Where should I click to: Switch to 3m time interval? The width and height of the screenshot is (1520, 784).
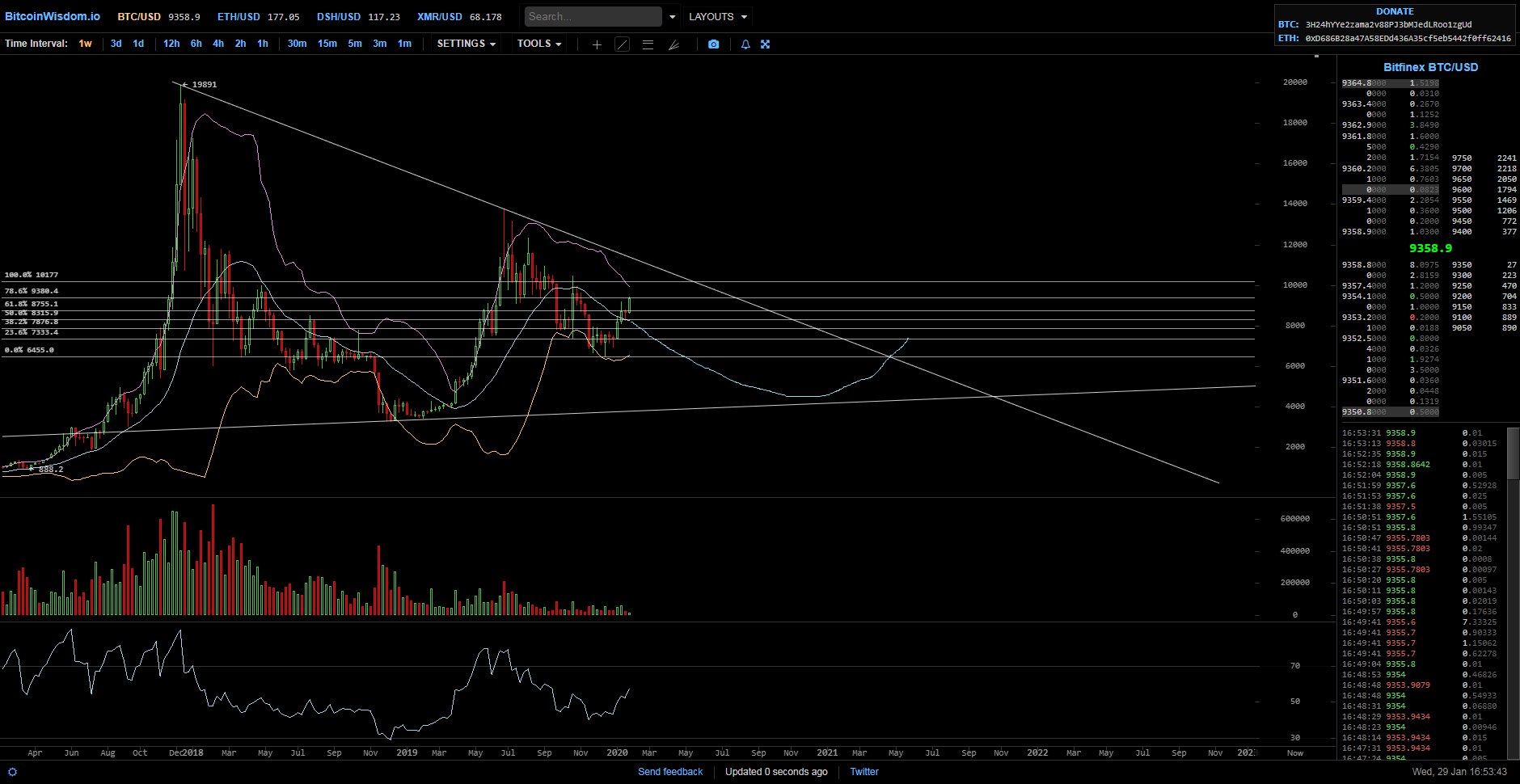coord(379,44)
